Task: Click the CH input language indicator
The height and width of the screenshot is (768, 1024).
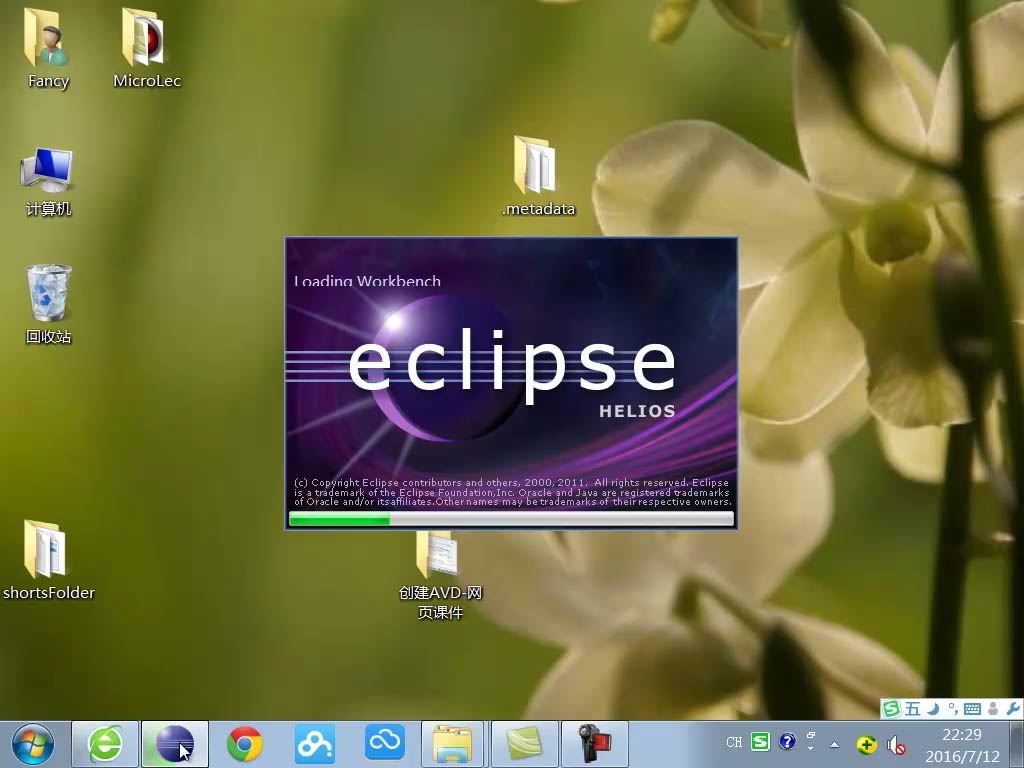Action: coord(734,743)
